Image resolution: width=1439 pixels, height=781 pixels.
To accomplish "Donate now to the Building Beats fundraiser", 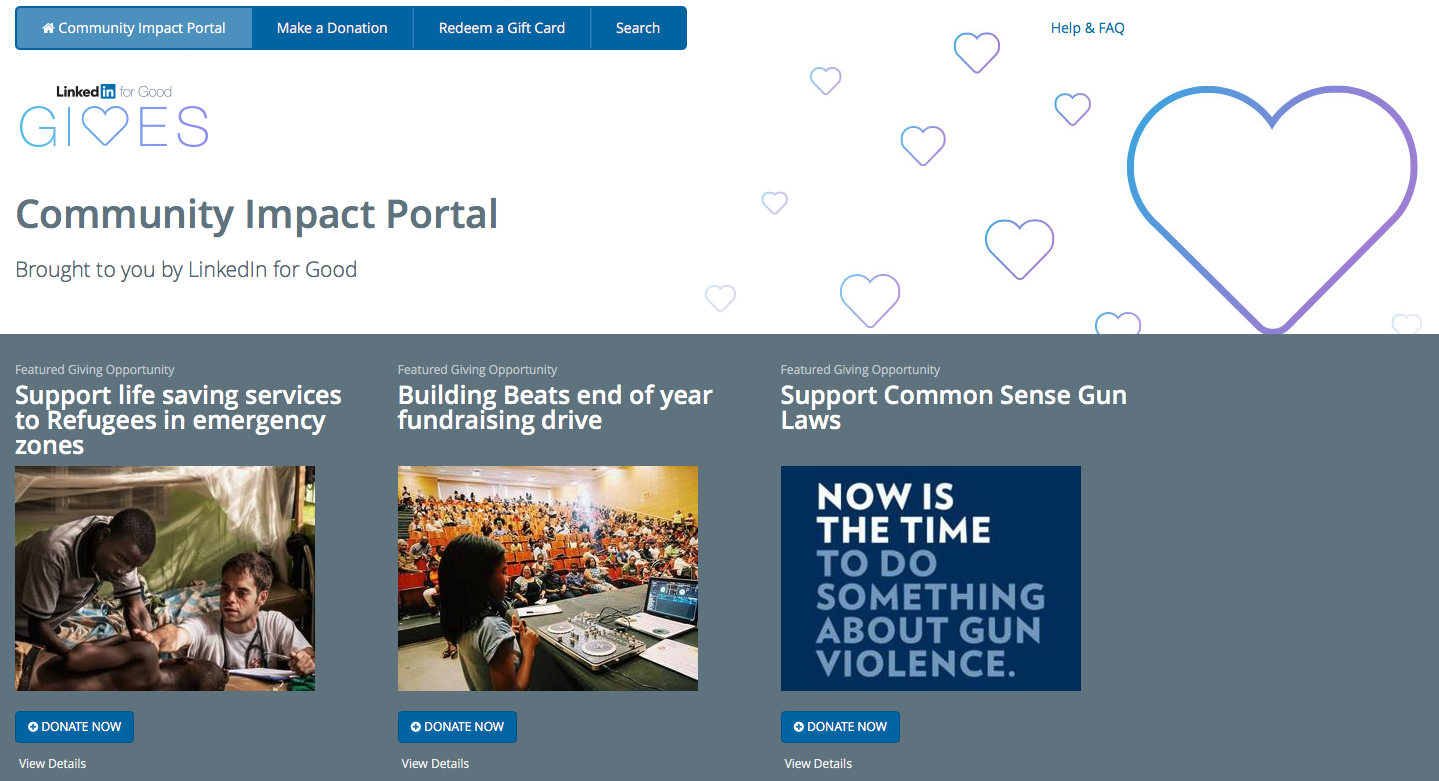I will point(457,727).
